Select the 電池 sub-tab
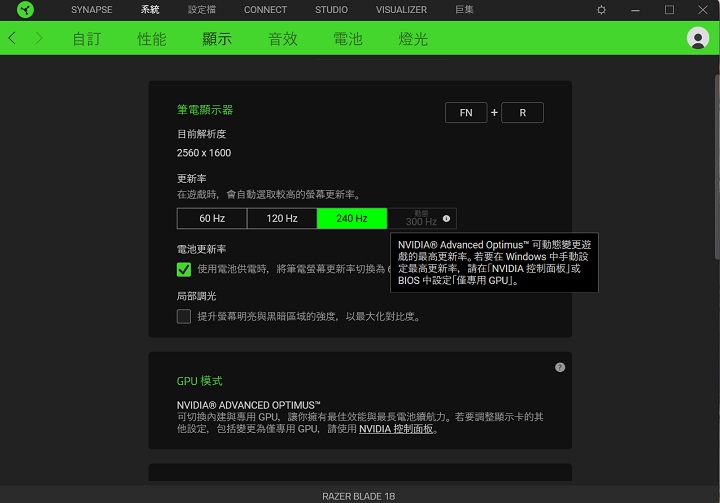The width and height of the screenshot is (720, 503). tap(348, 39)
